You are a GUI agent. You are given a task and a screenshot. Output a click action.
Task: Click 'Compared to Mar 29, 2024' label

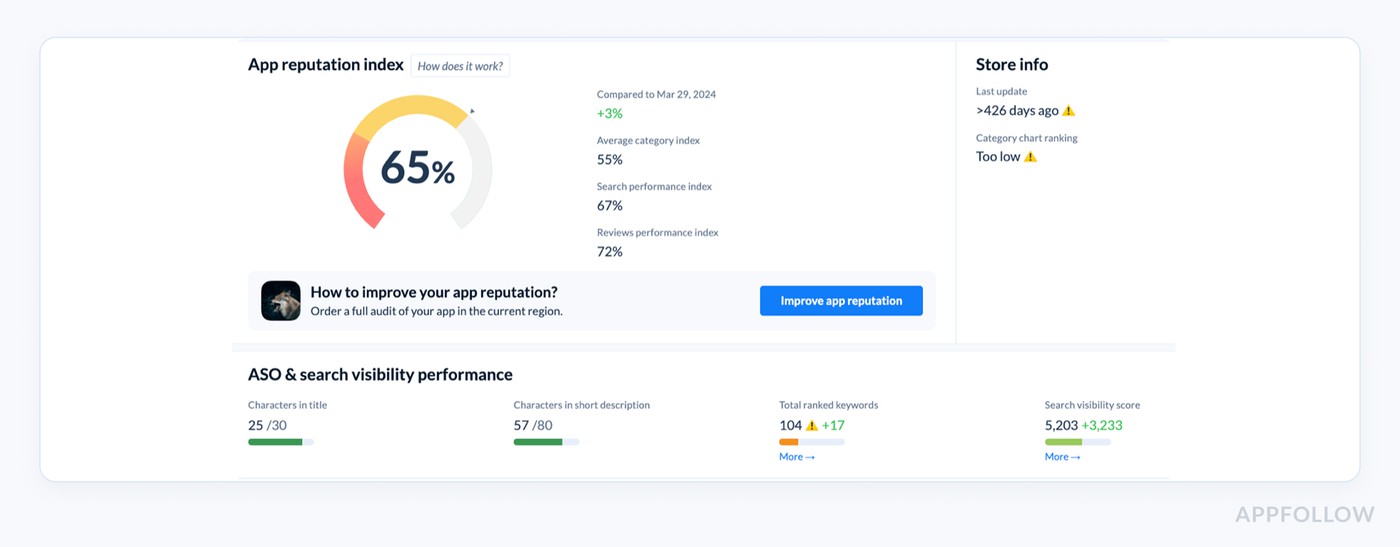(x=656, y=95)
